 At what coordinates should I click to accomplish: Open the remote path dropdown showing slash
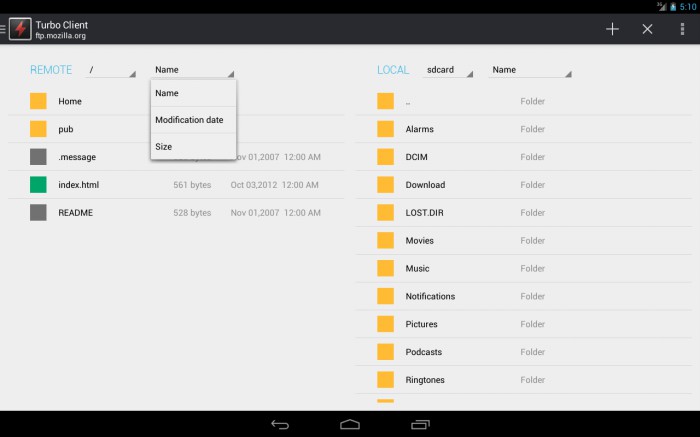[110, 70]
